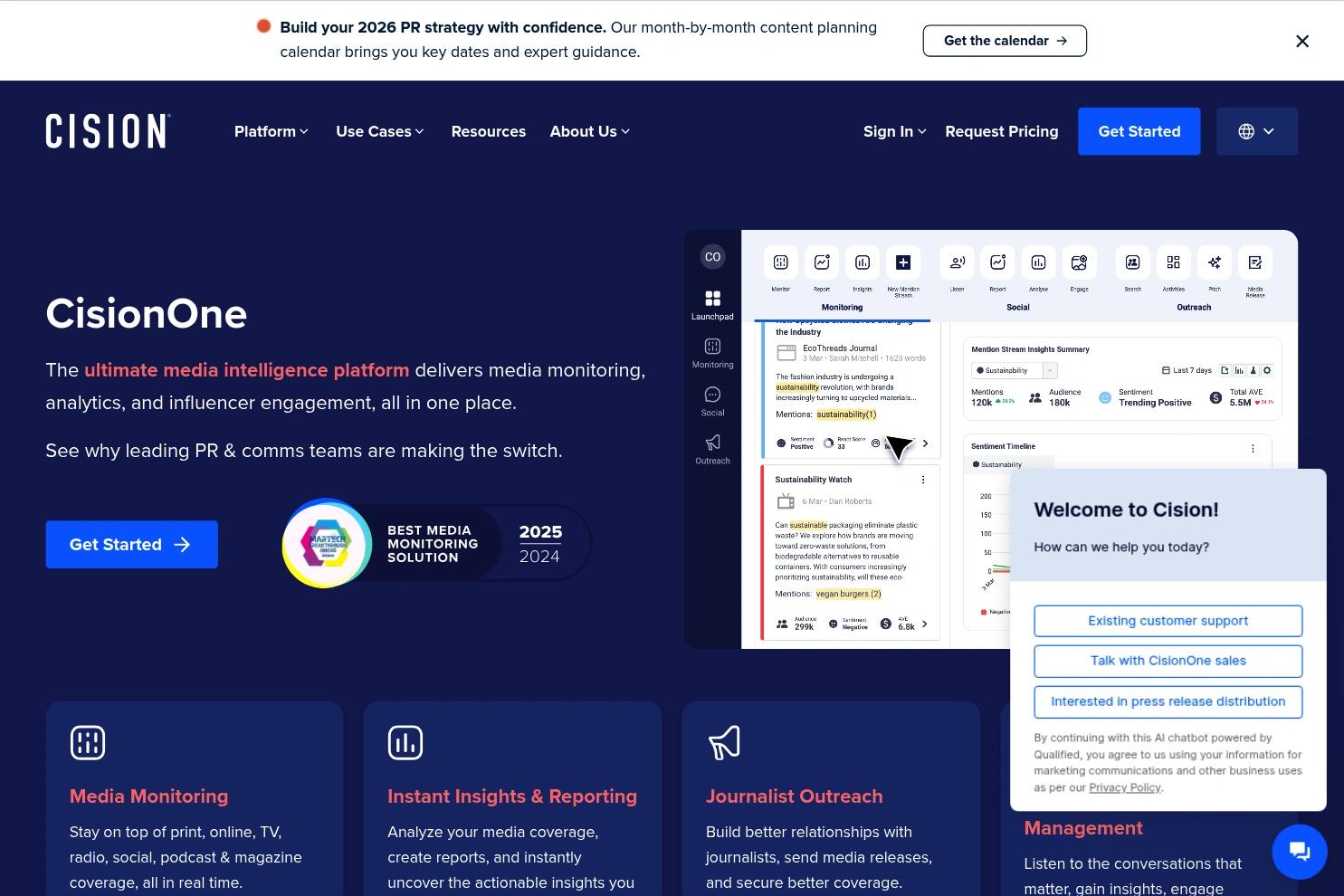Click the MarTech award badge

click(x=327, y=543)
